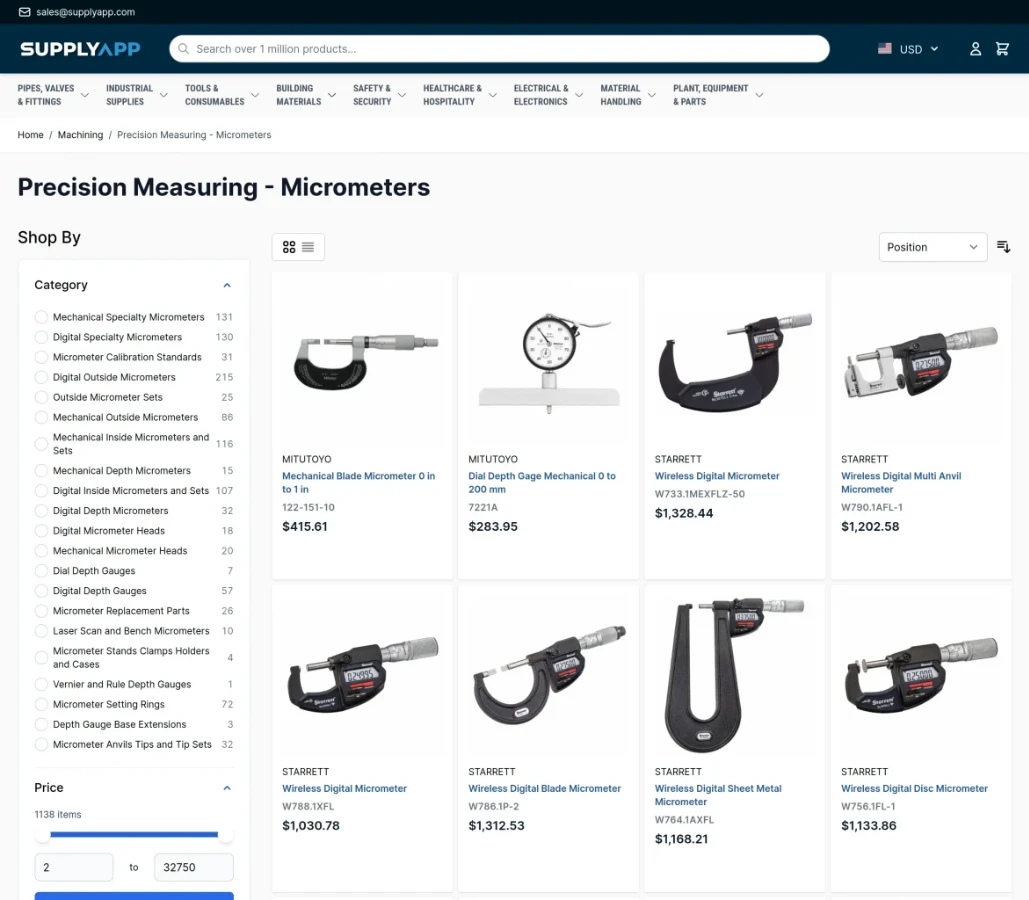Open Tools & Consumables menu label

pyautogui.click(x=215, y=95)
